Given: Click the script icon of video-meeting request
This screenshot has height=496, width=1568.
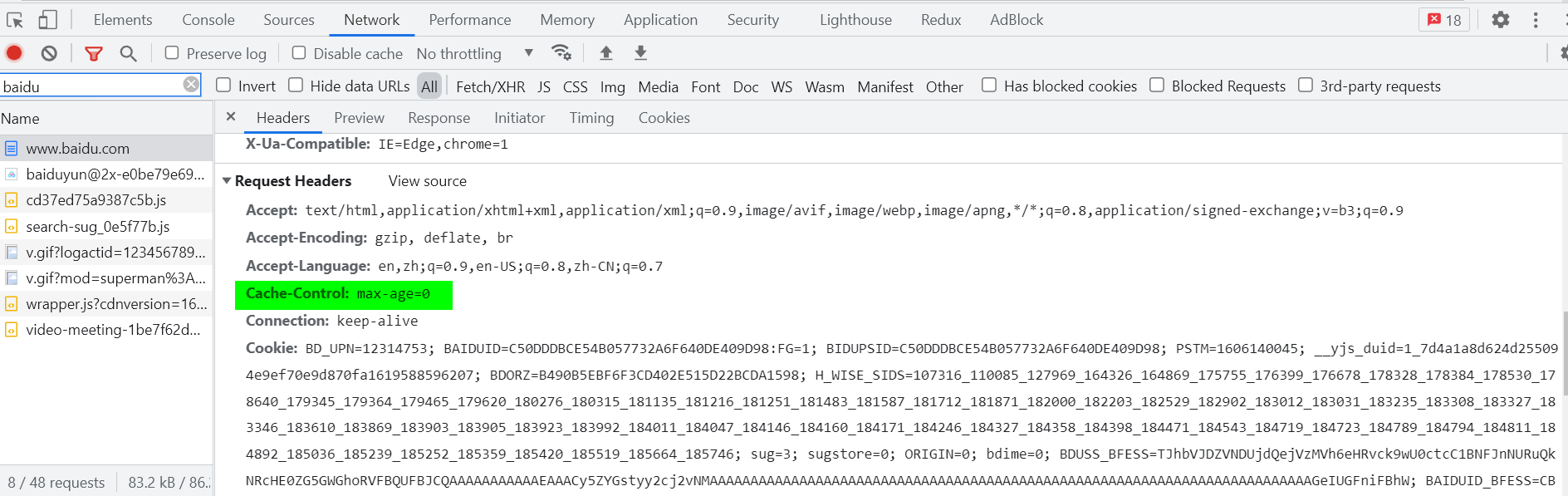Looking at the screenshot, I should [11, 330].
